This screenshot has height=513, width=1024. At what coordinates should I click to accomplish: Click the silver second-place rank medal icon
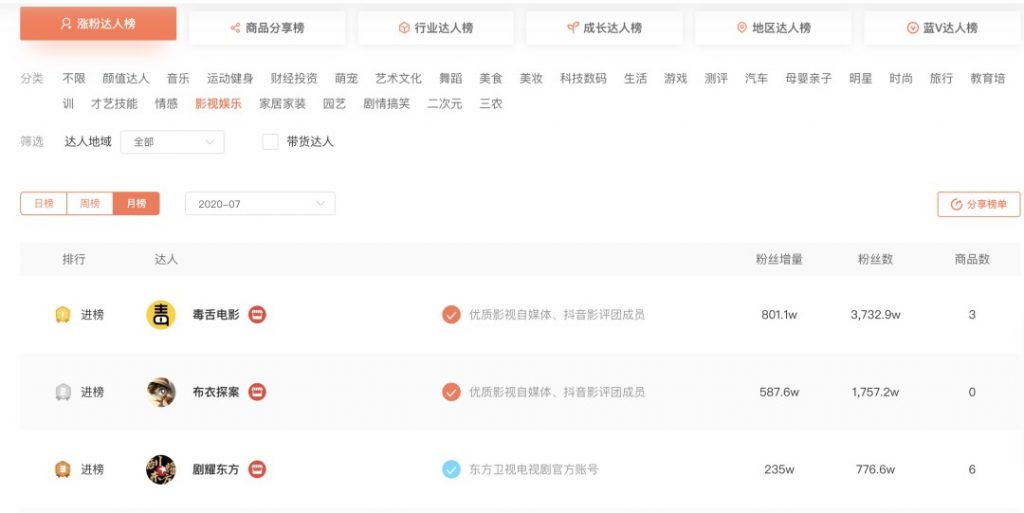[63, 392]
